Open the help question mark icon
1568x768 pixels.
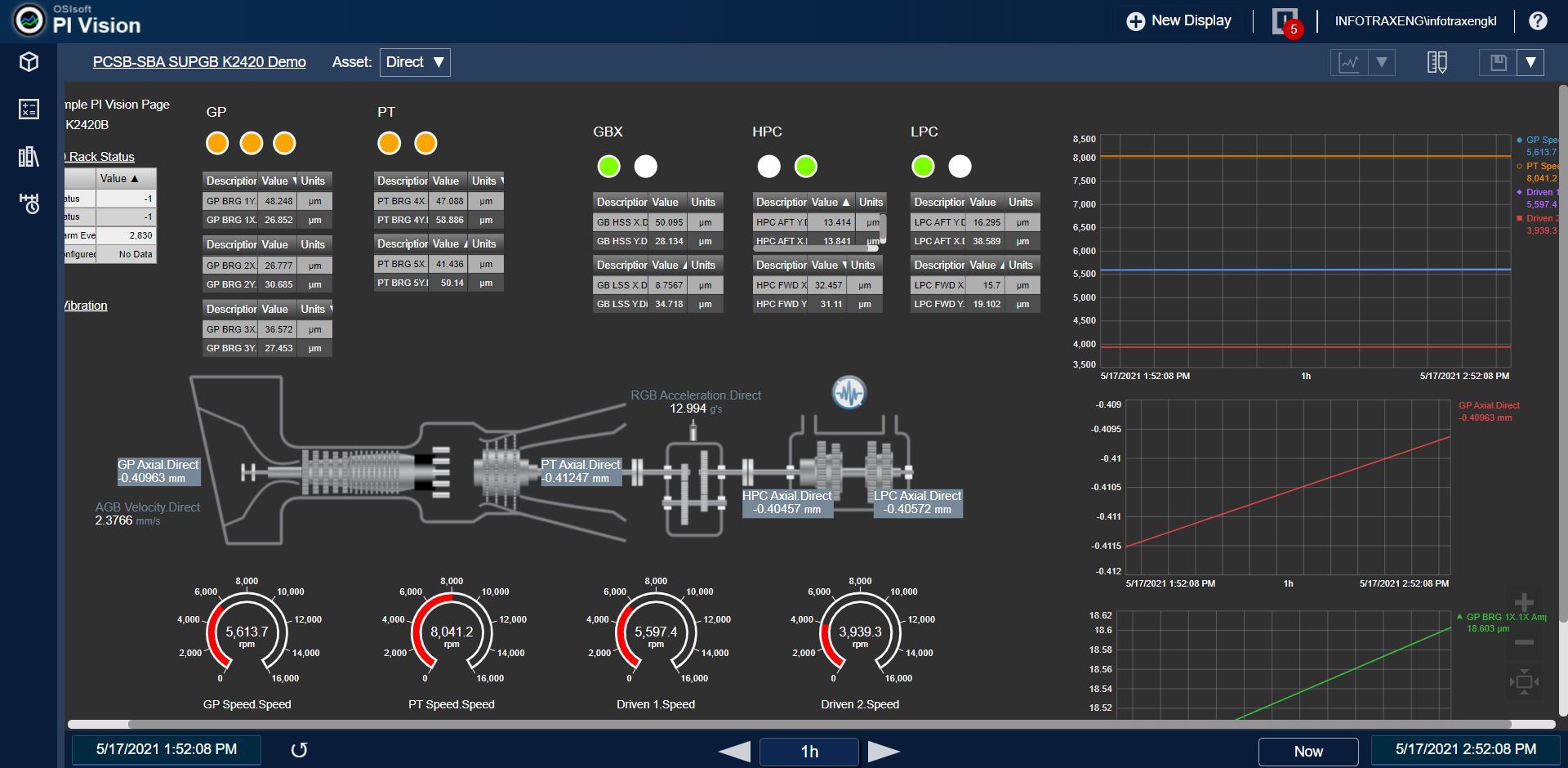click(1538, 21)
